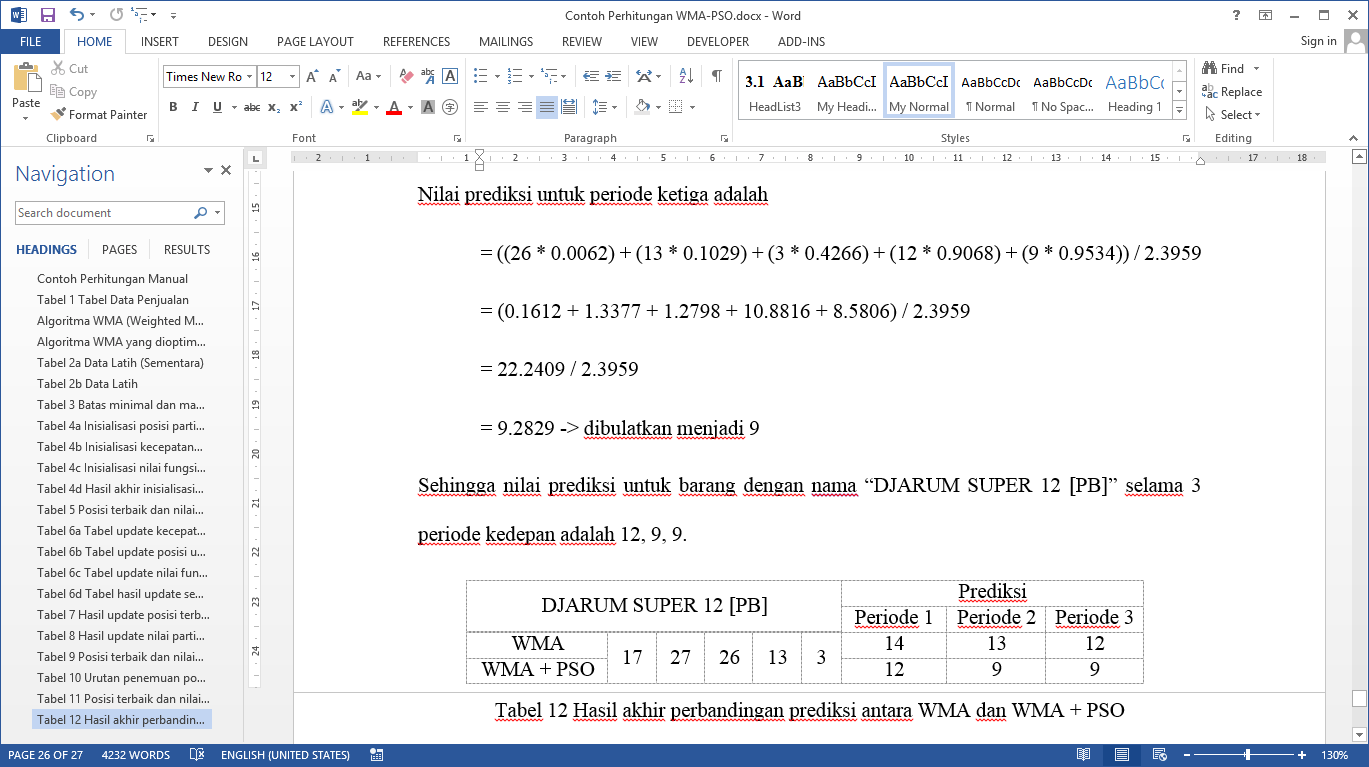Open the PAGE LAYOUT ribbon tab
Viewport: 1369px width, 767px height.
pyautogui.click(x=315, y=42)
